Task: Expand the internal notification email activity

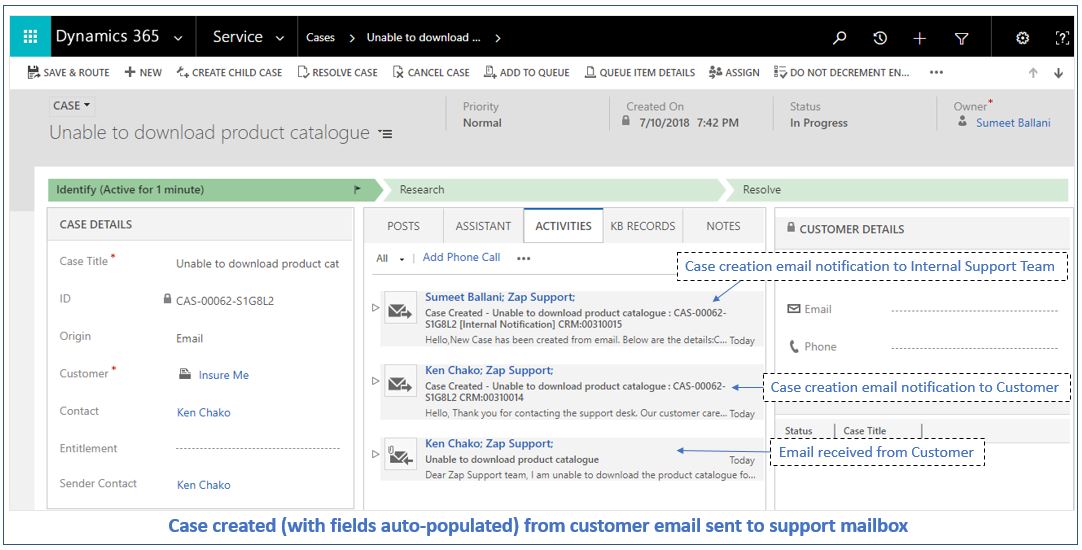Action: click(x=375, y=308)
